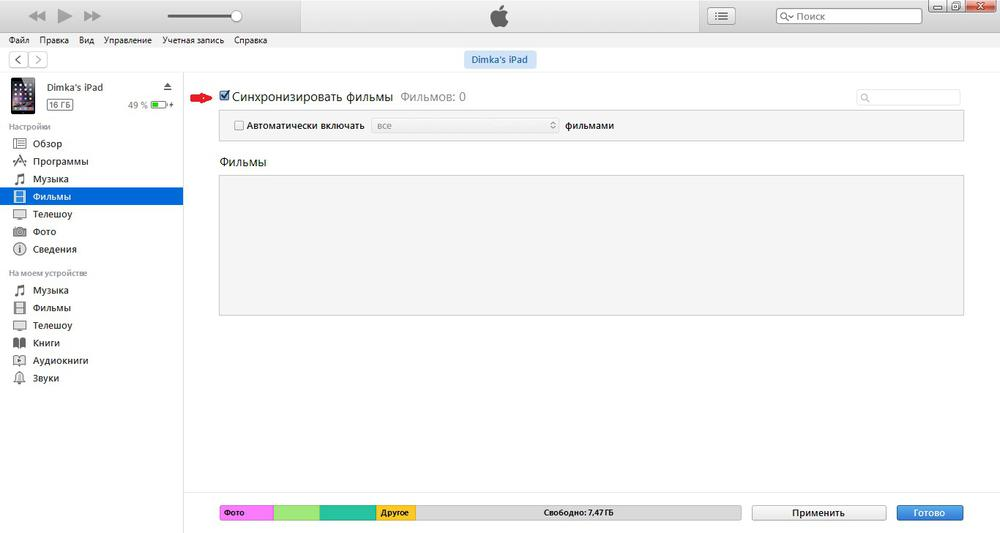Open the Справка menu
The width and height of the screenshot is (1000, 533).
(x=251, y=40)
